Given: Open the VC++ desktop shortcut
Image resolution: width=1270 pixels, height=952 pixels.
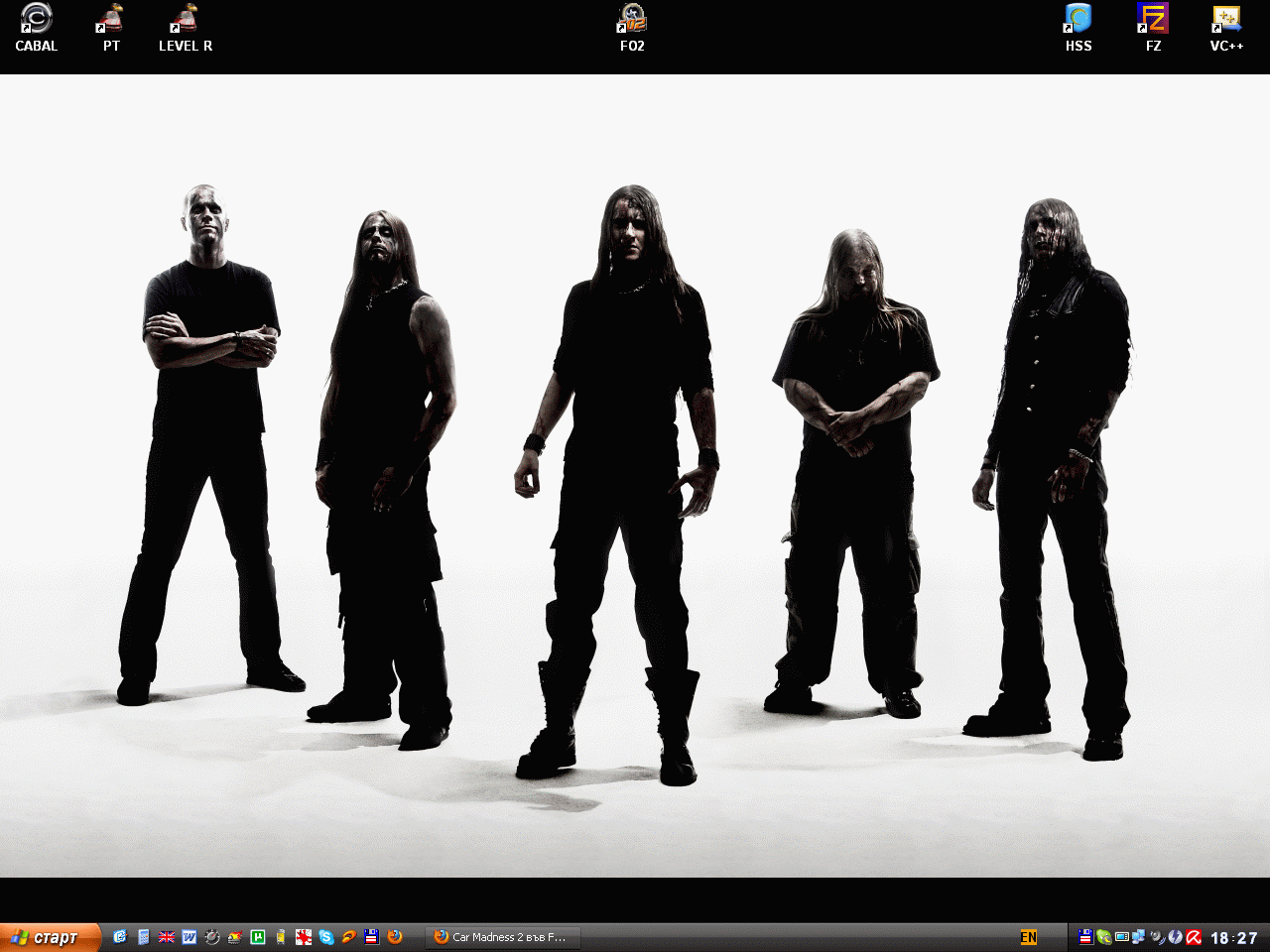Looking at the screenshot, I should pos(1226,28).
